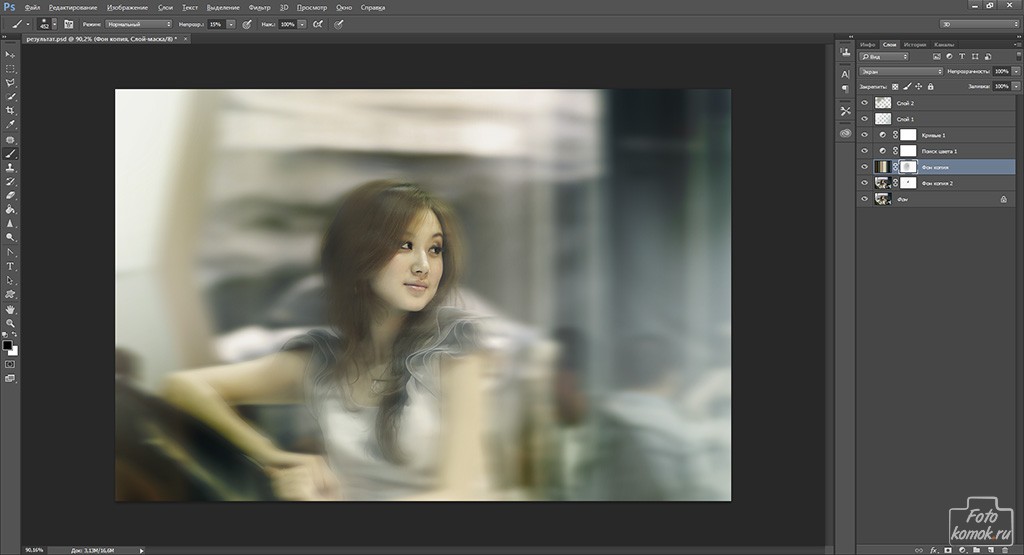
Task: Filter layers by pixel layers icon
Action: 936,57
